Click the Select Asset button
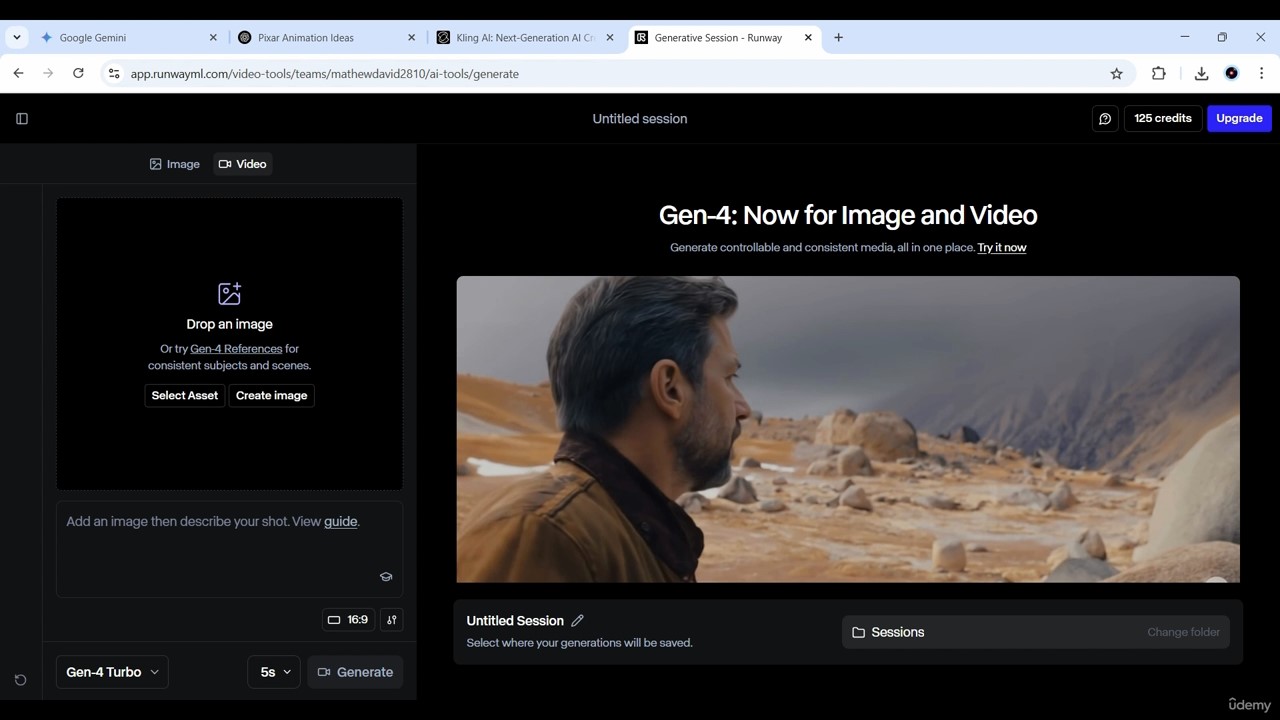Viewport: 1280px width, 720px height. pos(185,396)
